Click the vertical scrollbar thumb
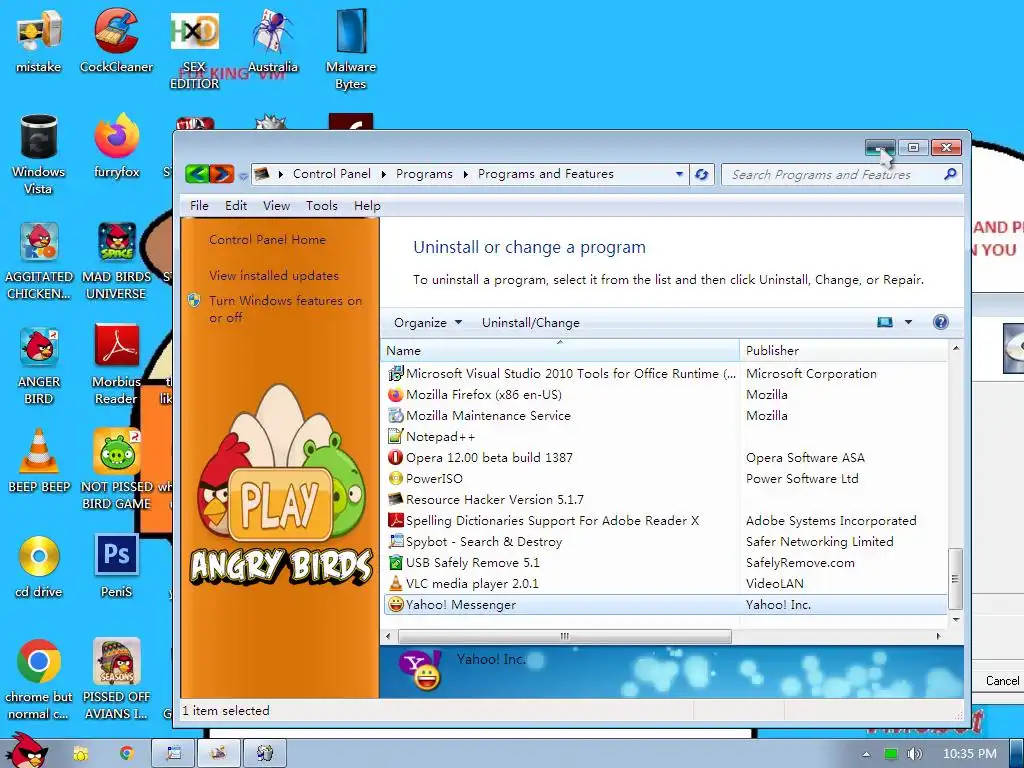Image resolution: width=1024 pixels, height=768 pixels. (955, 579)
